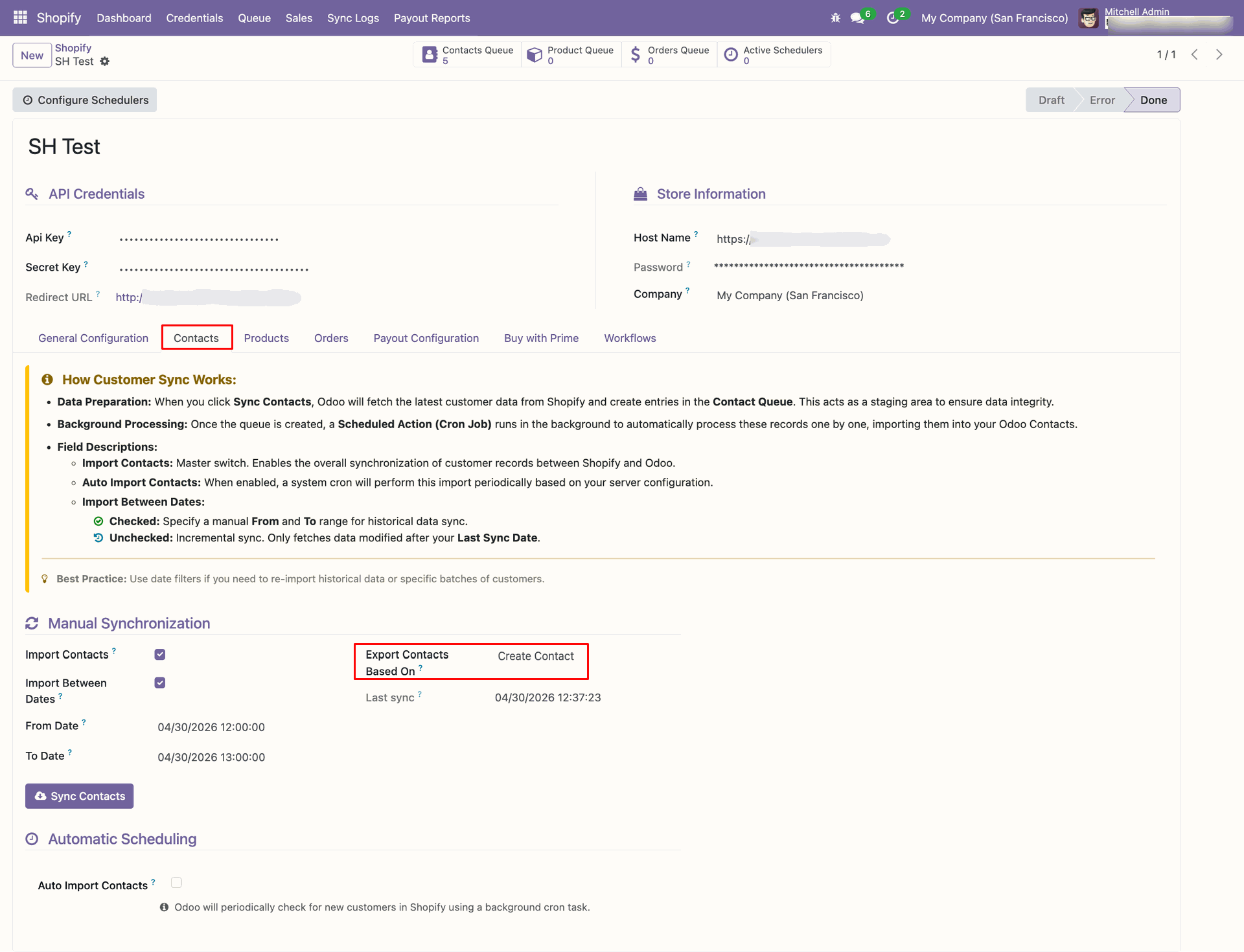Viewport: 1244px width, 952px height.
Task: Open the Contacts Queue stat button
Action: (x=467, y=55)
